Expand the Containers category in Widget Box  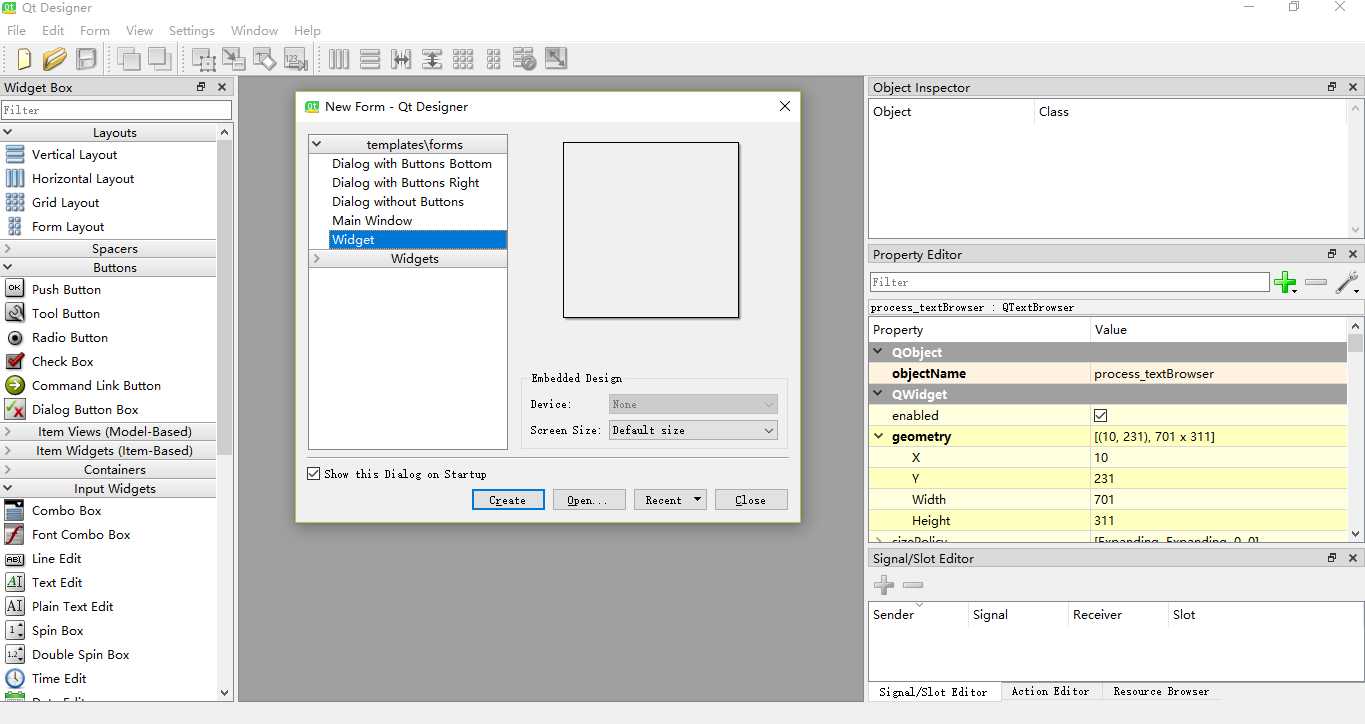tap(8, 469)
